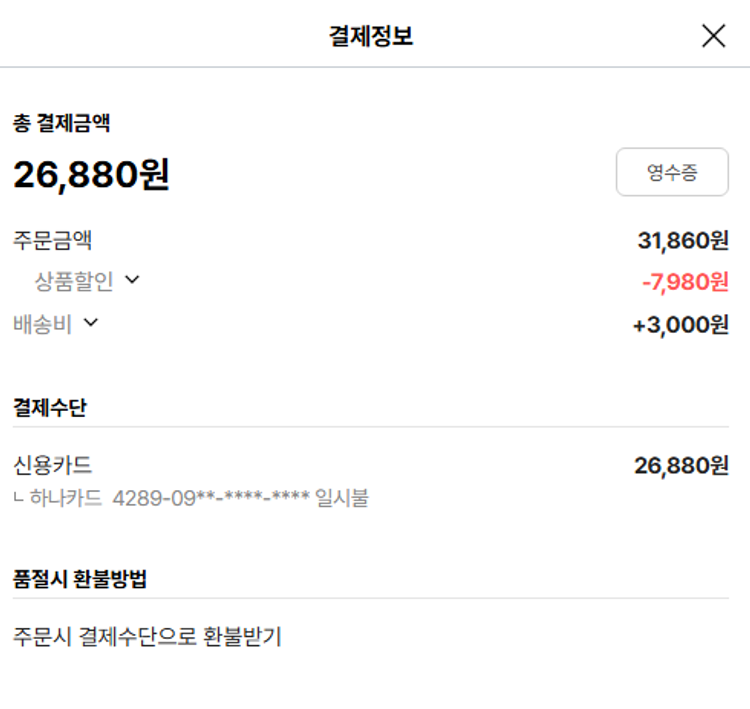
Task: Click the 결제수단 section heading
Action: [x=48, y=407]
